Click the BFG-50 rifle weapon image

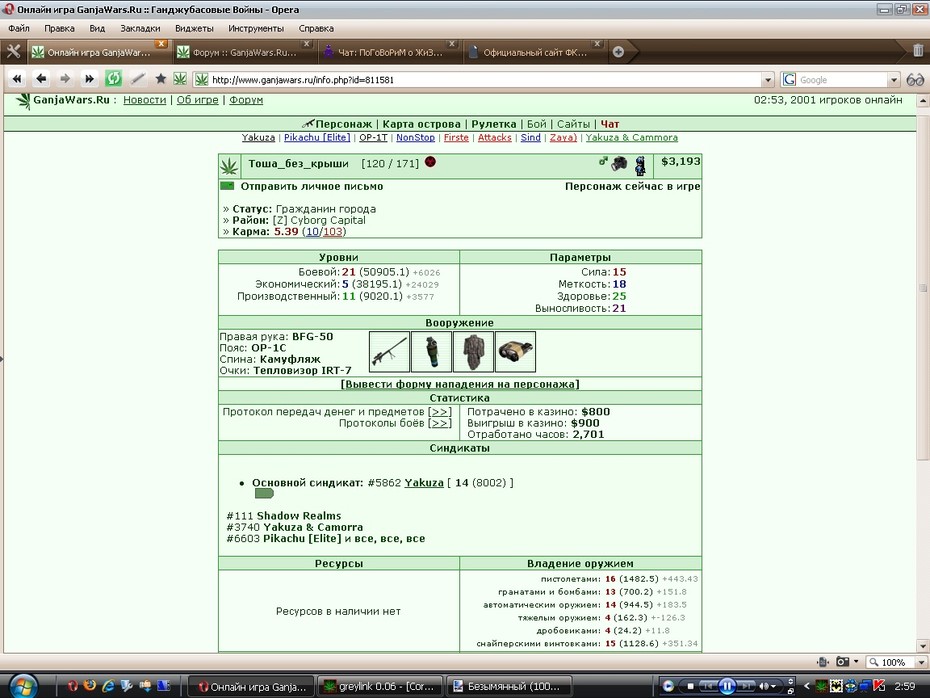click(x=389, y=352)
